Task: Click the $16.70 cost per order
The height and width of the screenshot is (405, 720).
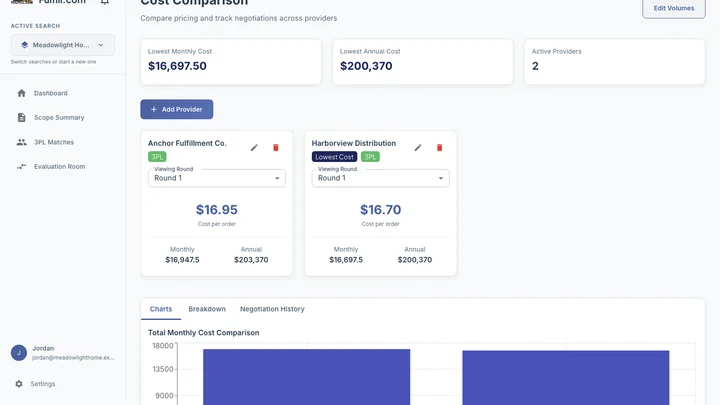Action: 381,210
